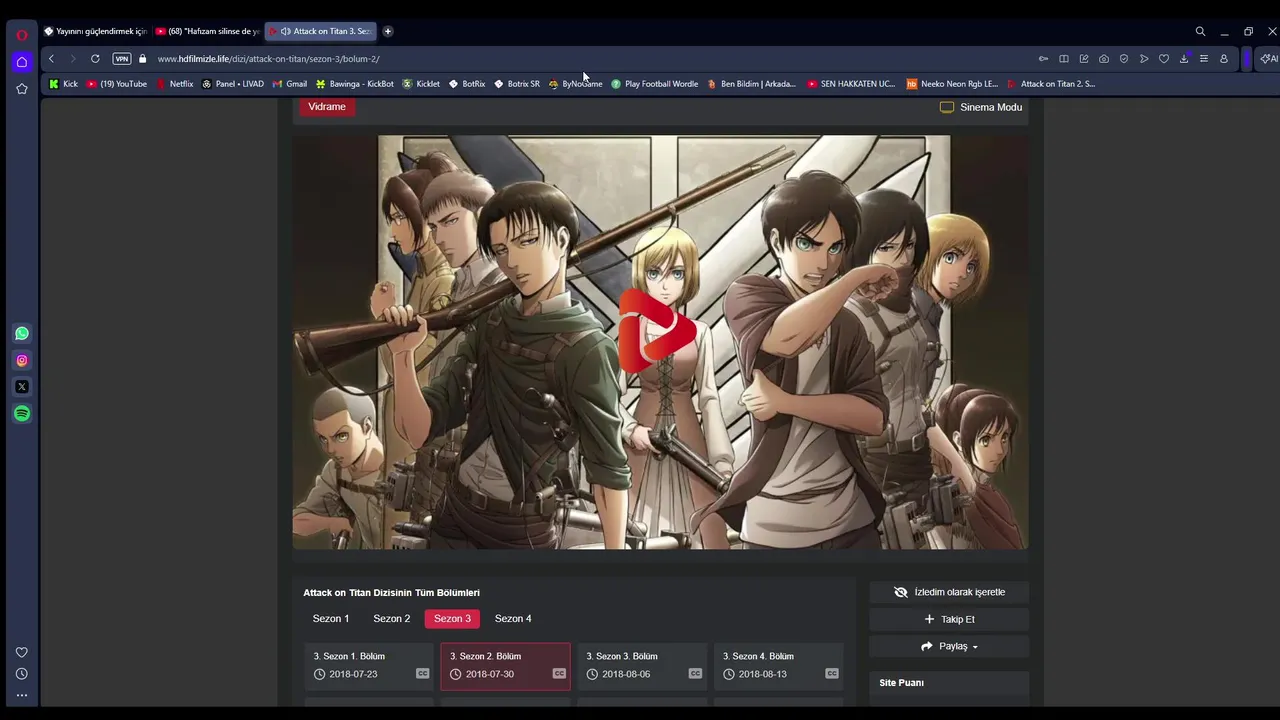1280x720 pixels.
Task: Open 'Bawinga - KickBot' bookmark
Action: coord(354,84)
